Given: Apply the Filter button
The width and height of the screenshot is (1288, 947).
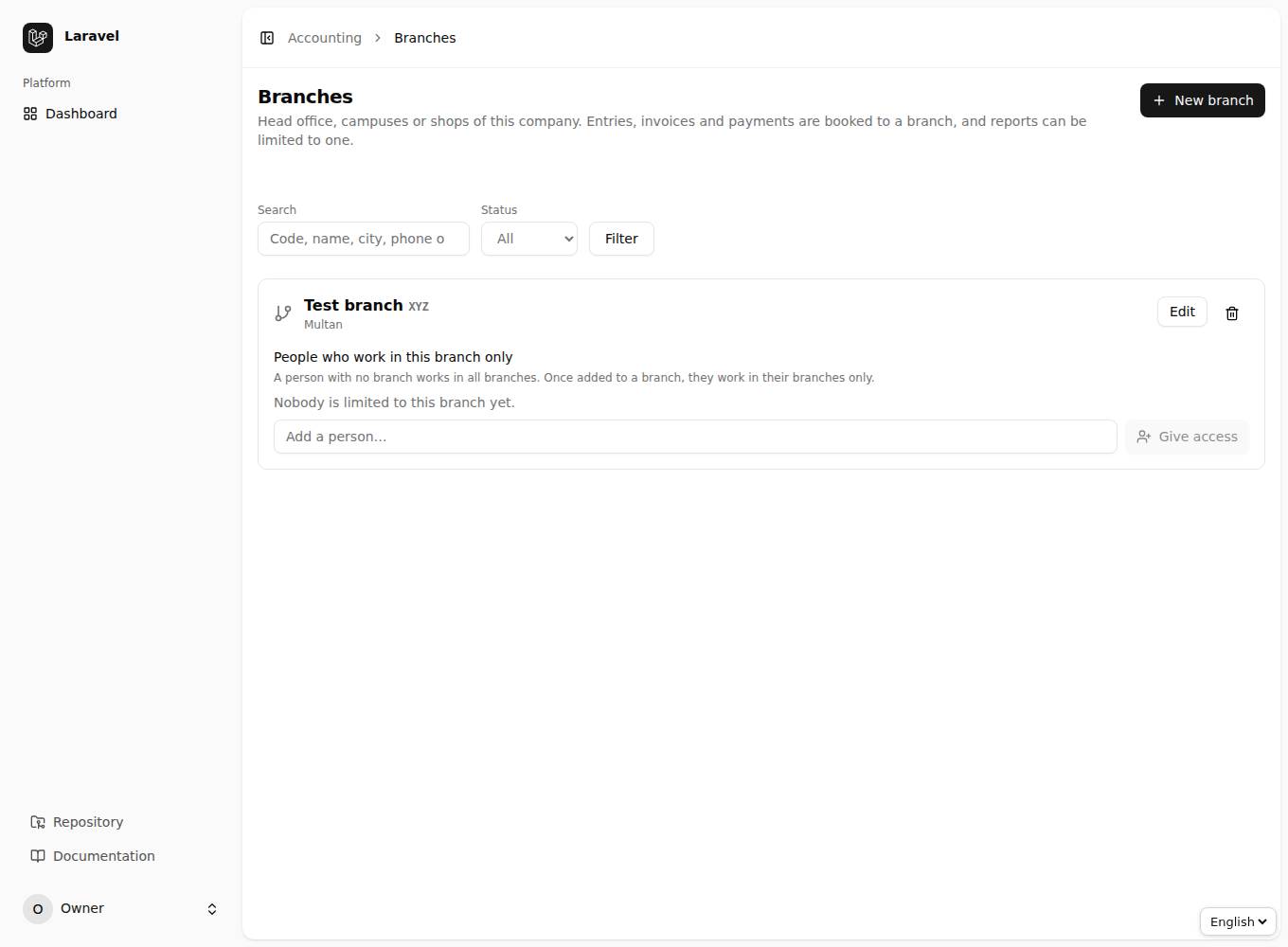Looking at the screenshot, I should coord(621,239).
